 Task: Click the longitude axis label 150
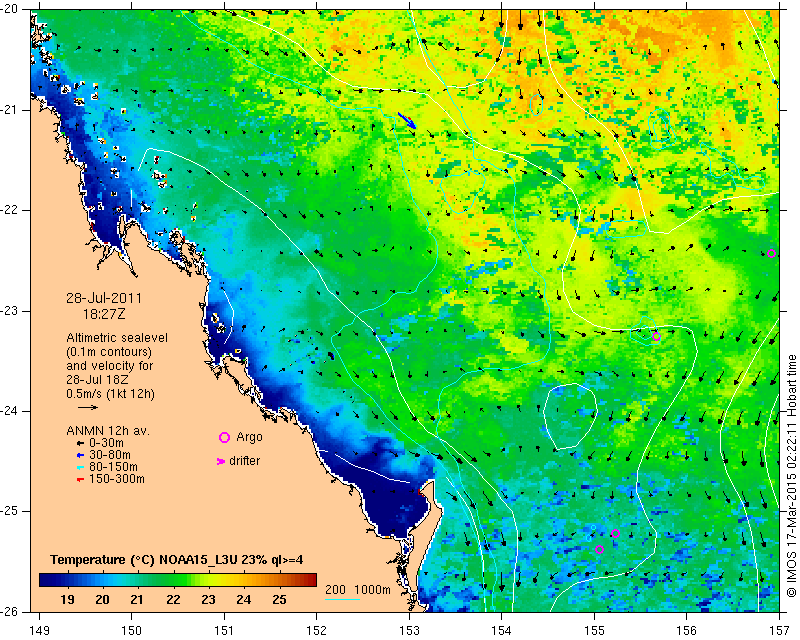point(132,630)
